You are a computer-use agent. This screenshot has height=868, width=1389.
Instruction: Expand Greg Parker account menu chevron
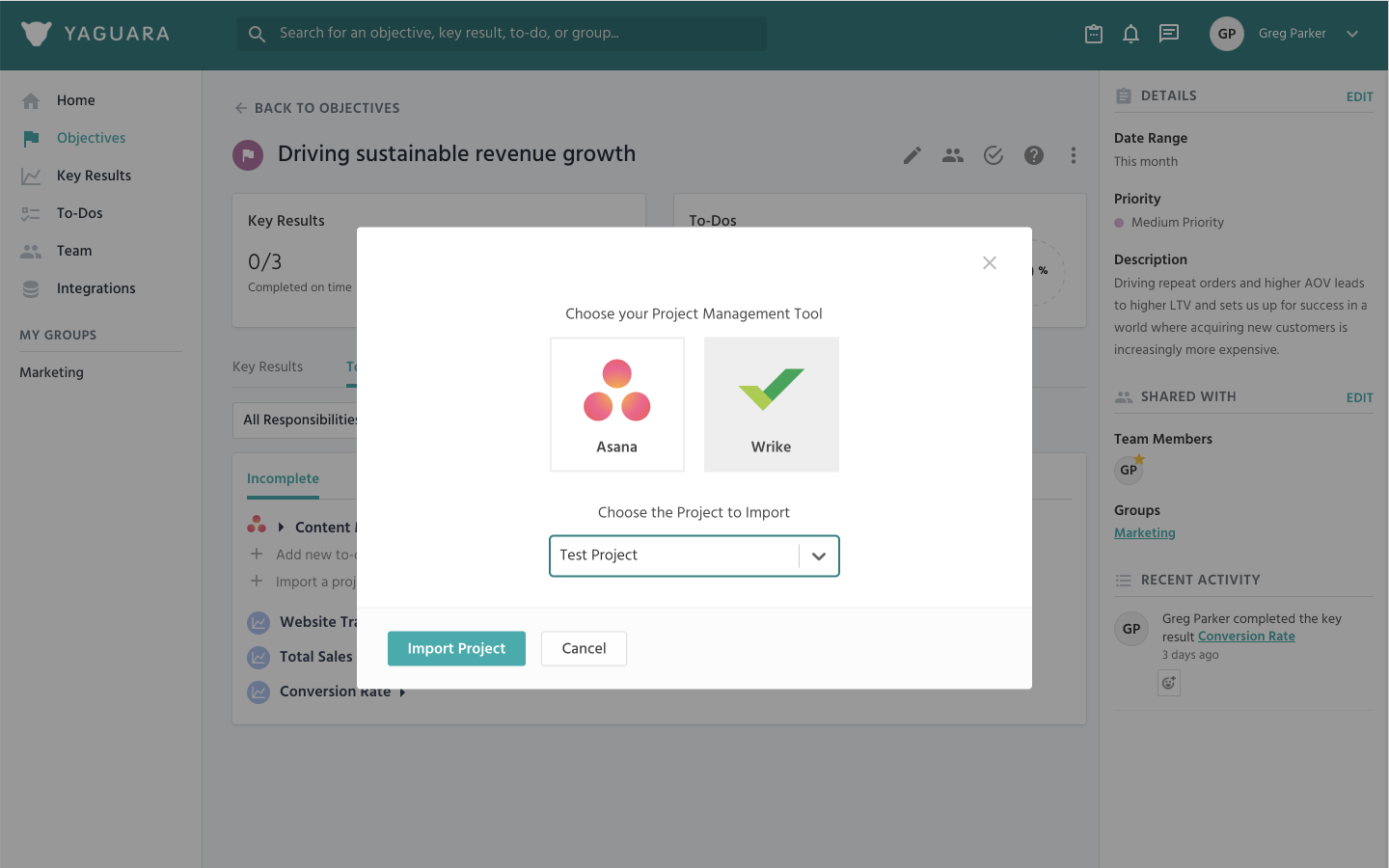click(1352, 34)
